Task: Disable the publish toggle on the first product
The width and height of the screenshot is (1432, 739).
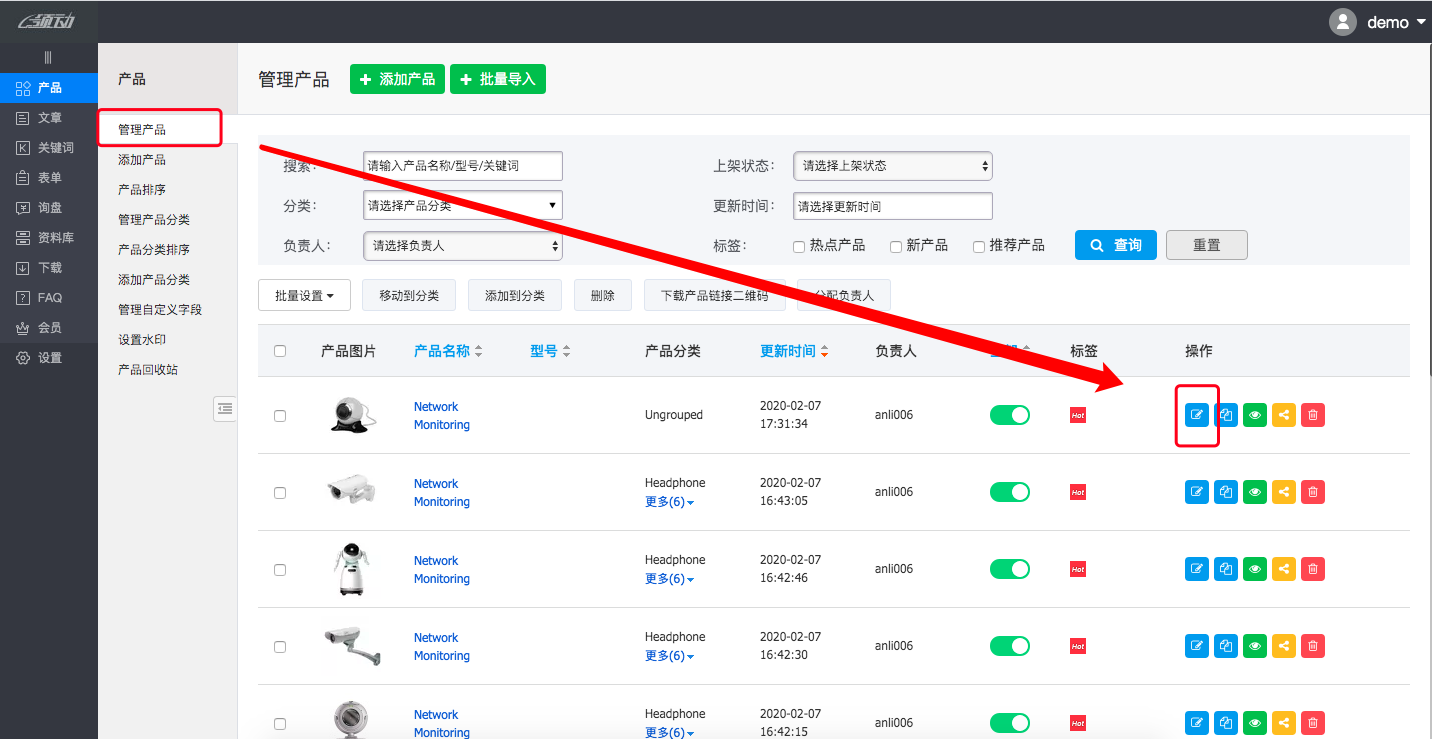Action: [x=1010, y=414]
